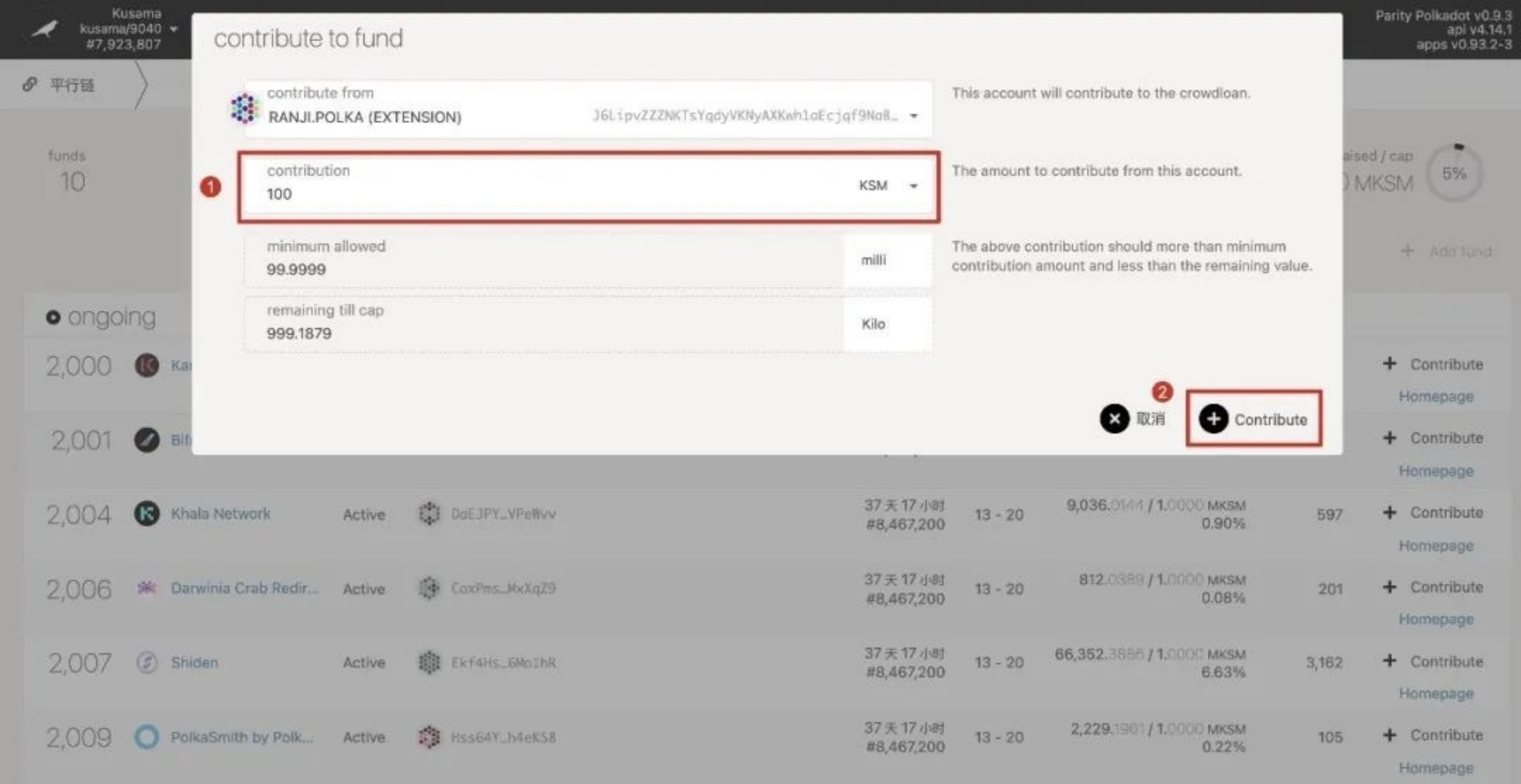
Task: Open Homepage link for Shiden
Action: (1436, 693)
